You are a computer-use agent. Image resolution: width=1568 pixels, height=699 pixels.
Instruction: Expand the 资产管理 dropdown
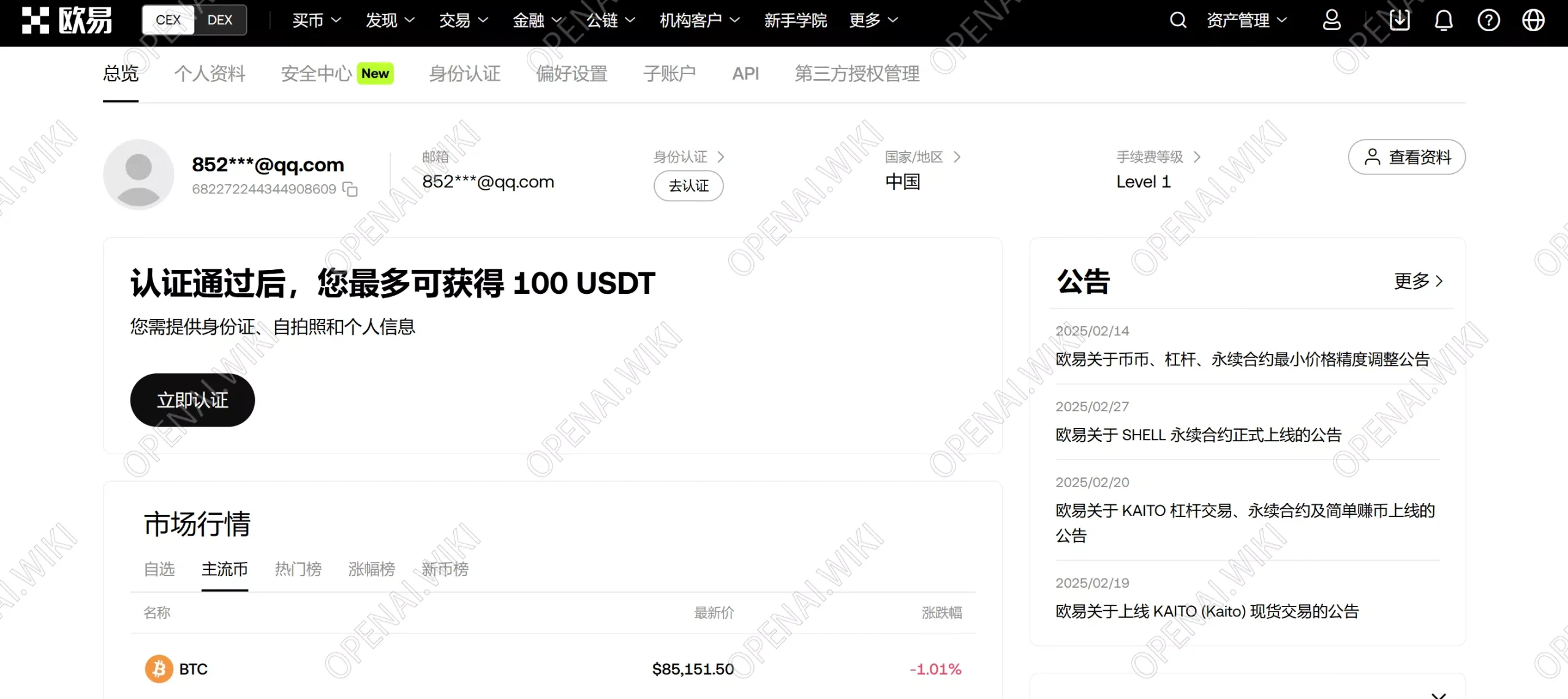pyautogui.click(x=1246, y=20)
